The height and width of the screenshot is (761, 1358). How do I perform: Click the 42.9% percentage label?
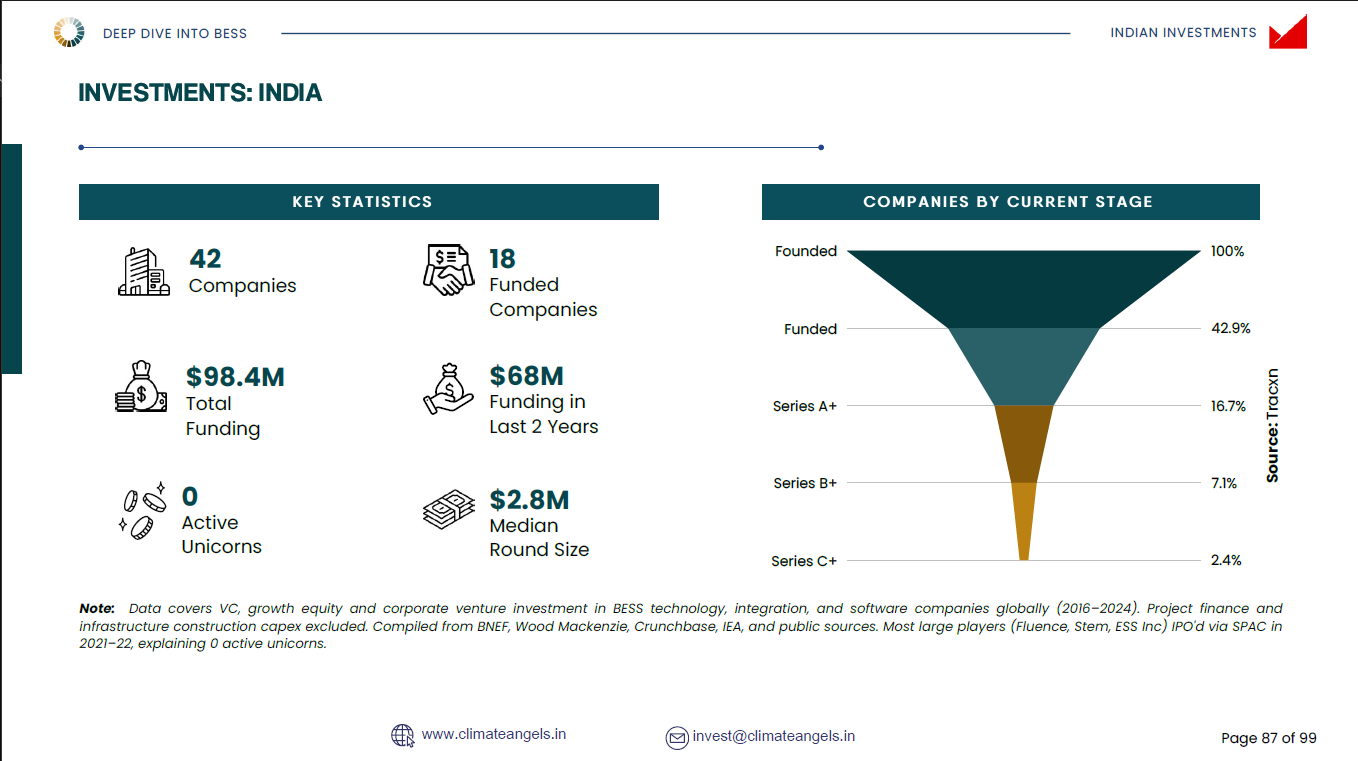click(1231, 329)
